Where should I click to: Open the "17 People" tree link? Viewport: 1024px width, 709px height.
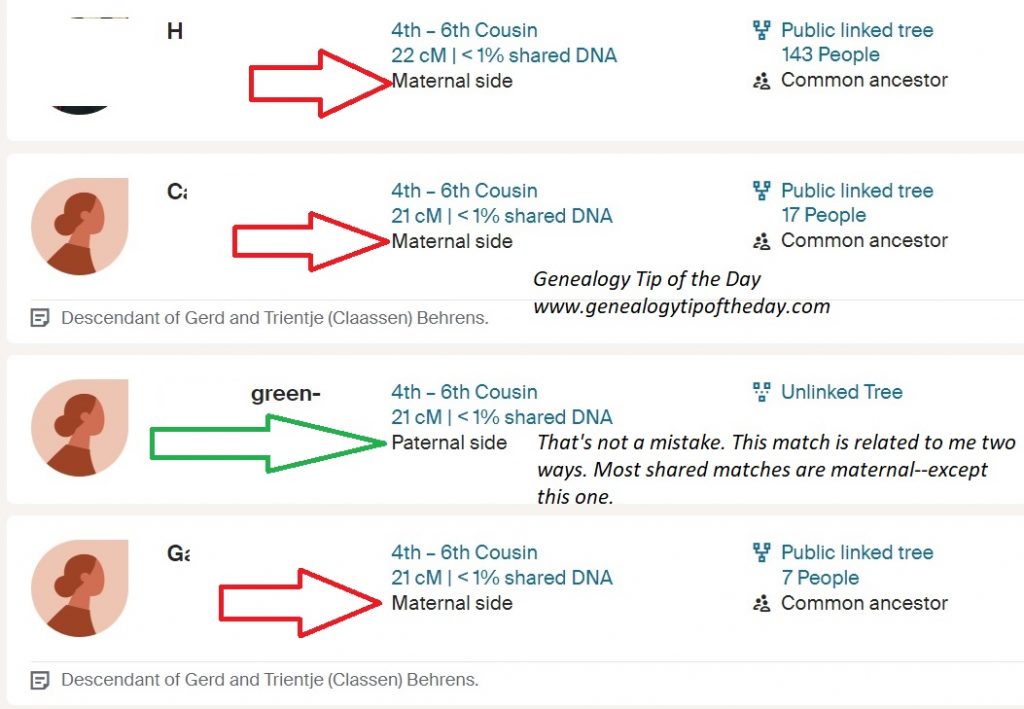click(823, 215)
